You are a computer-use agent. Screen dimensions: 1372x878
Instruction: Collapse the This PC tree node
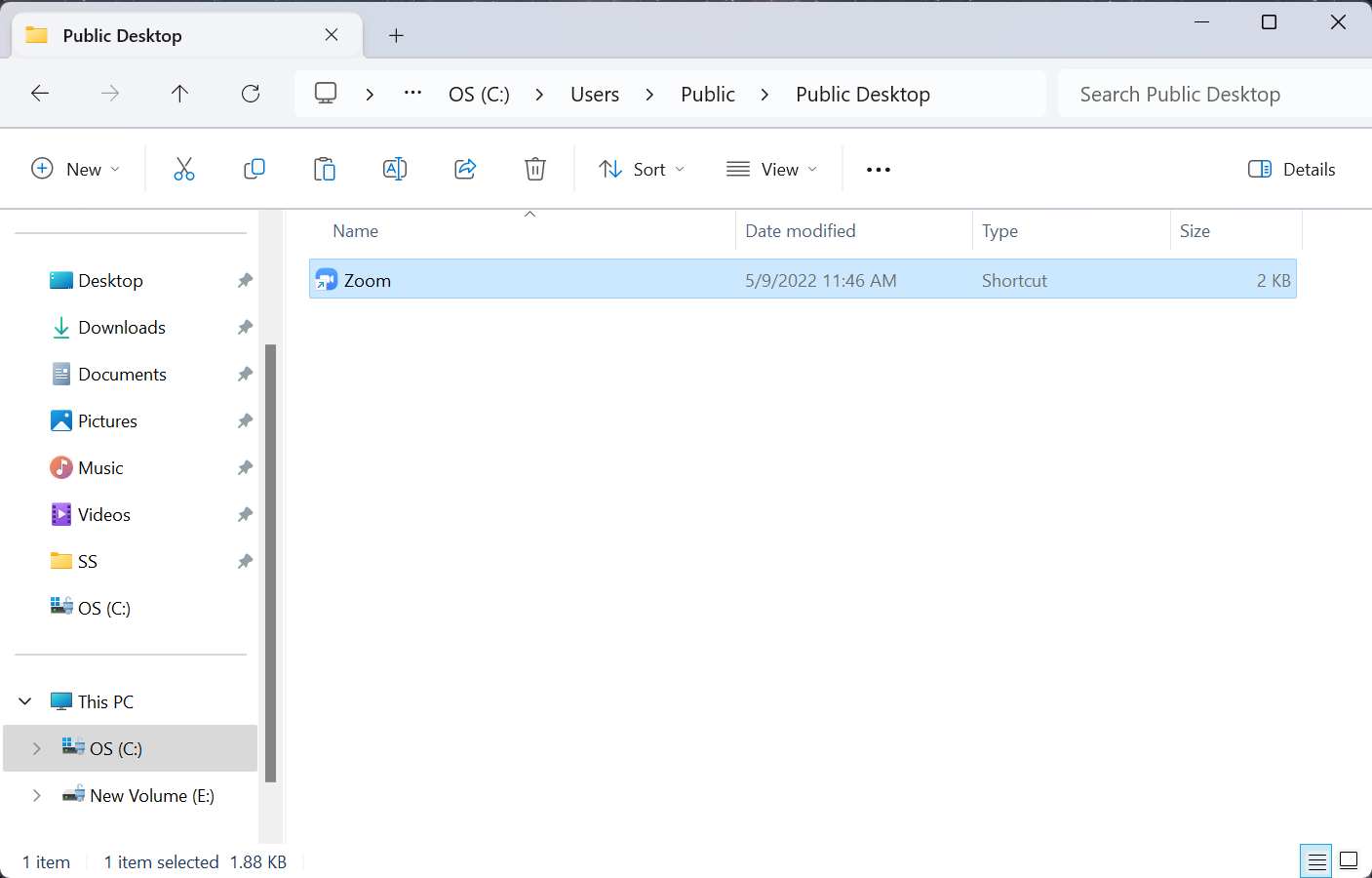[x=25, y=701]
